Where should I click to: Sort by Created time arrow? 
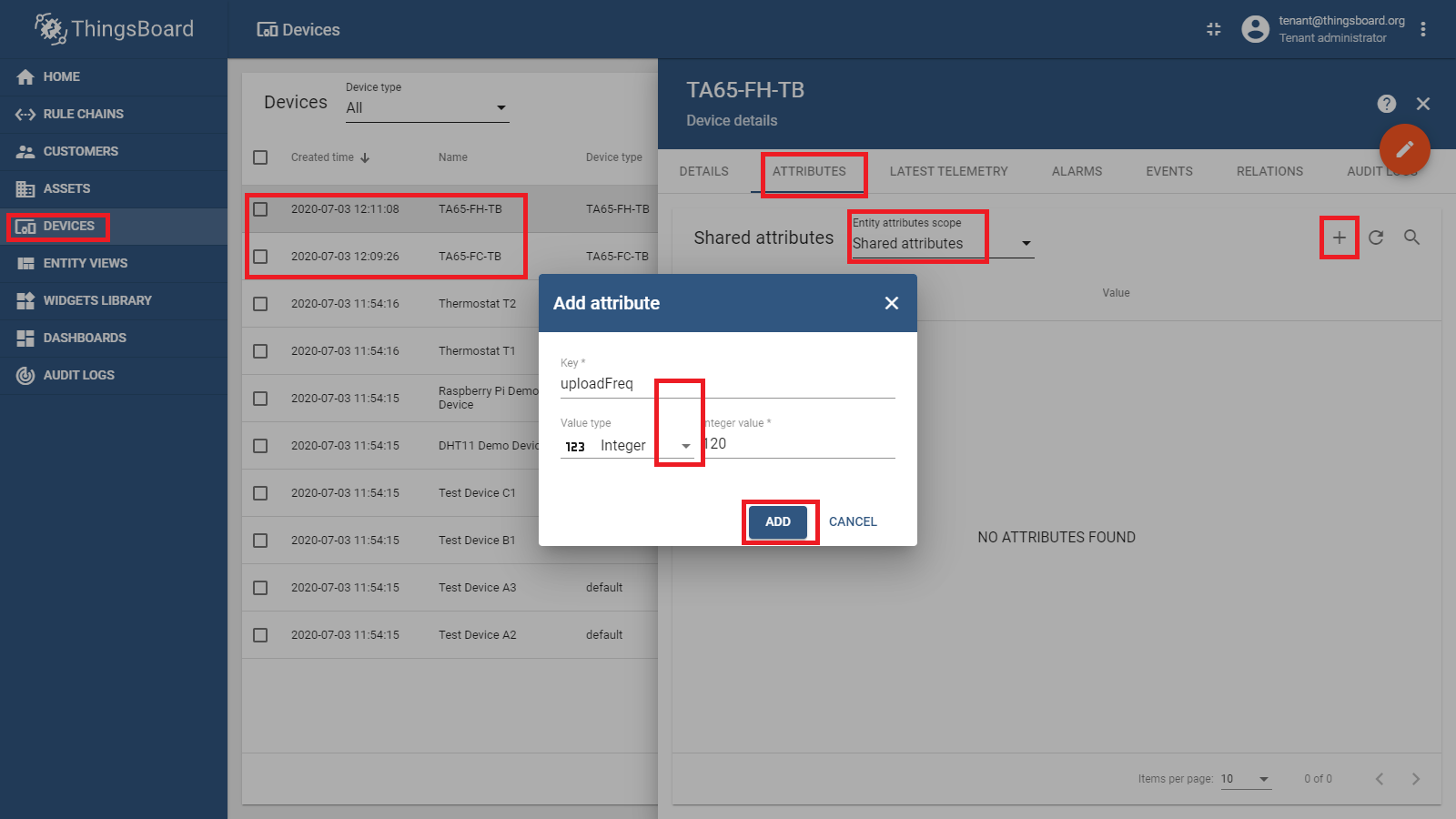point(365,157)
